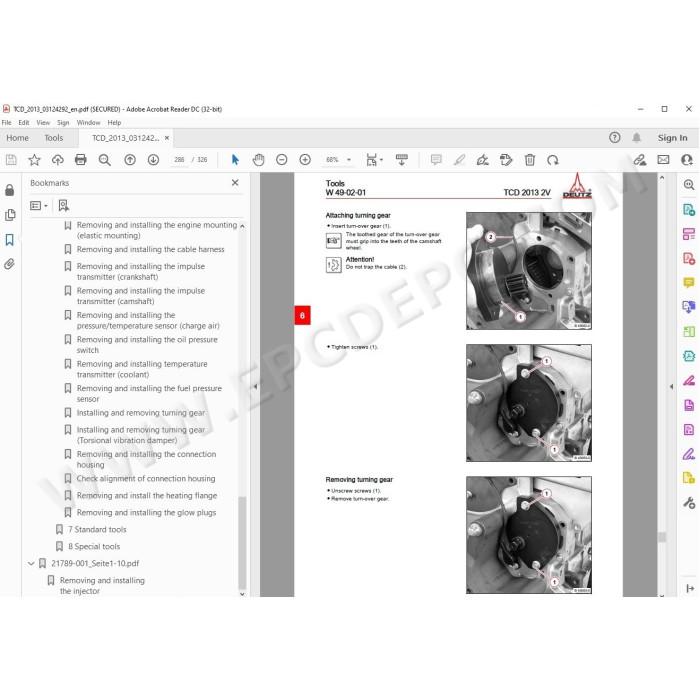Viewport: 700px width, 700px height.
Task: Click the Save file icon
Action: tap(11, 160)
